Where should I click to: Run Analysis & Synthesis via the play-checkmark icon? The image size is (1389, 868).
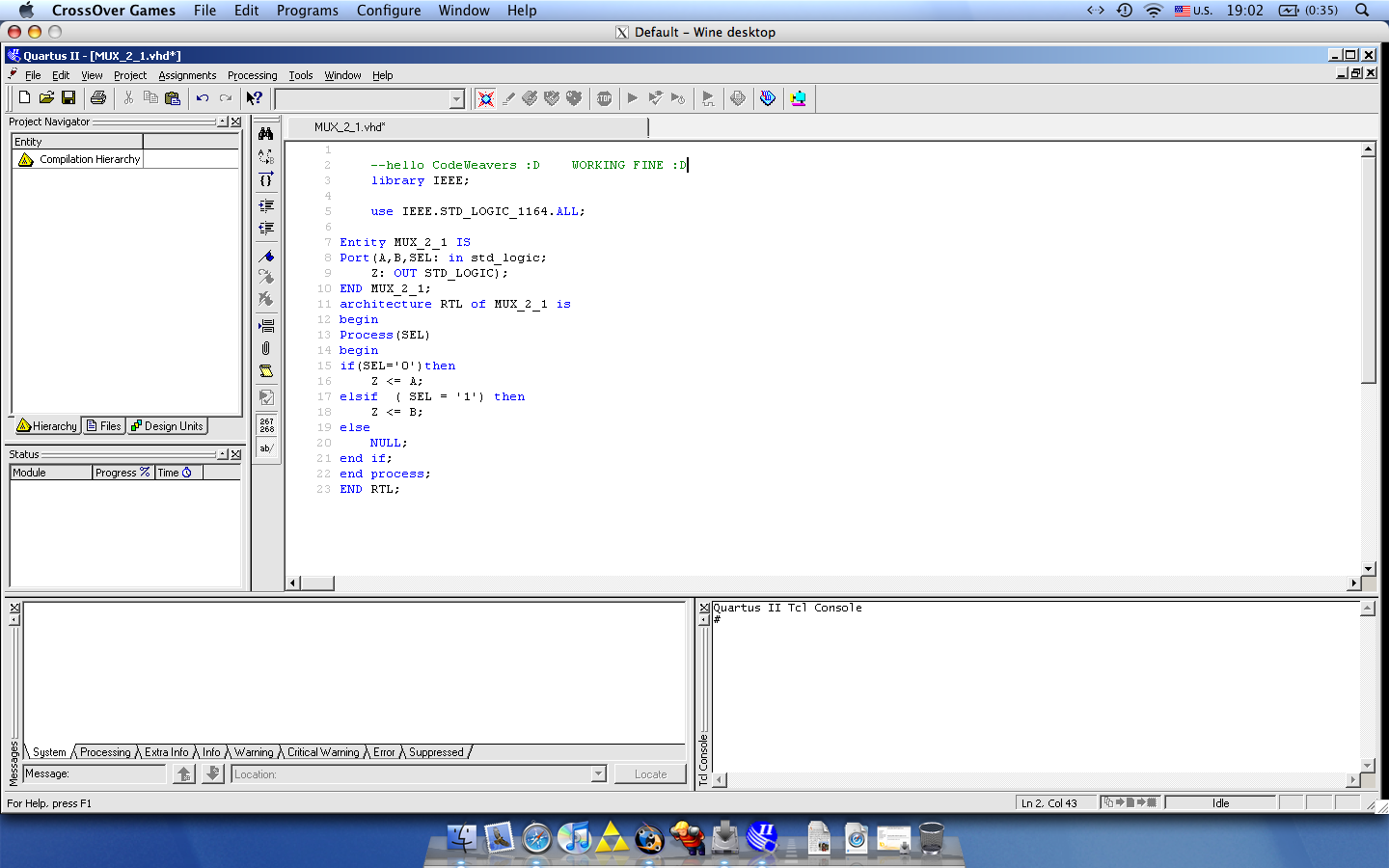click(655, 97)
